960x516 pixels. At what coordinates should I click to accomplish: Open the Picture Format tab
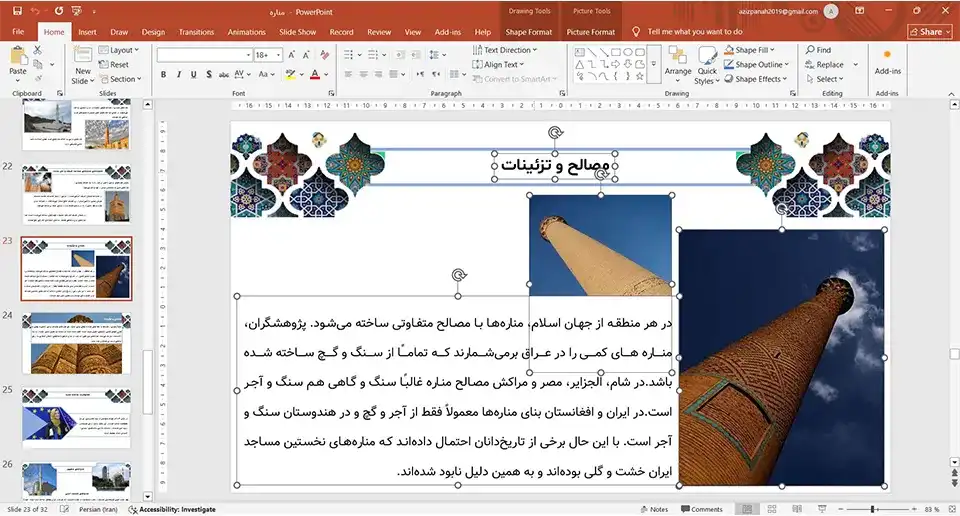(590, 32)
